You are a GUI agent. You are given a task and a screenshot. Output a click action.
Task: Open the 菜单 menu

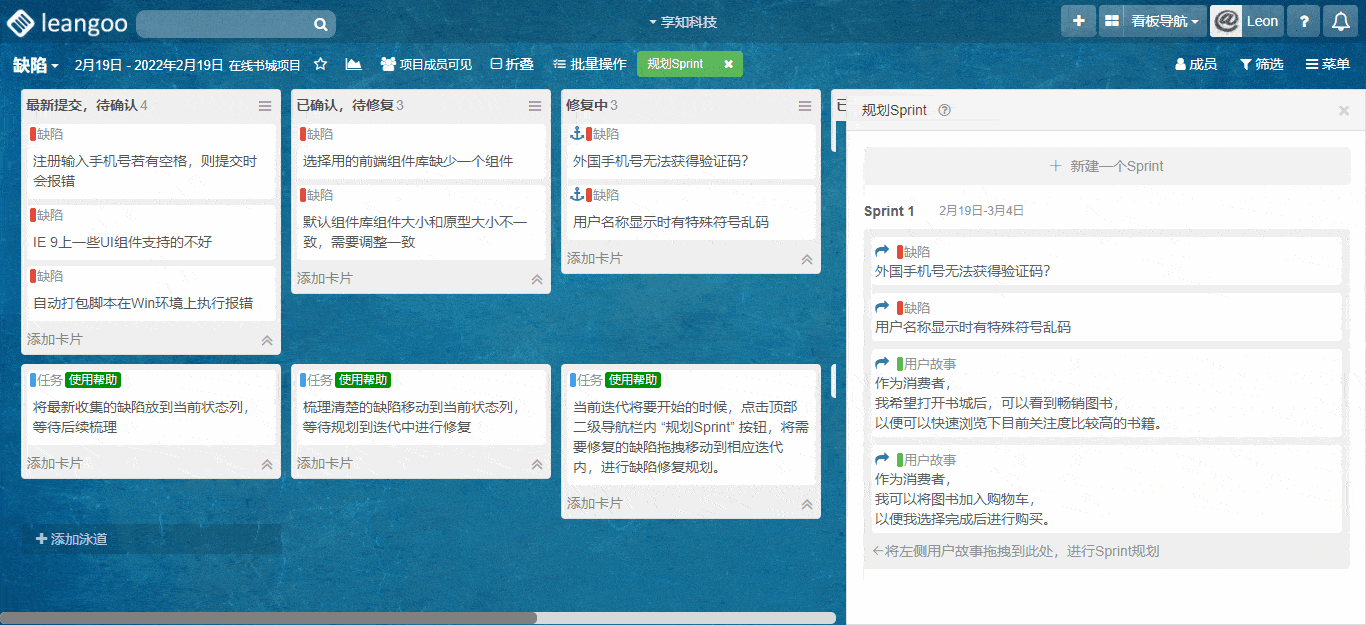1327,64
